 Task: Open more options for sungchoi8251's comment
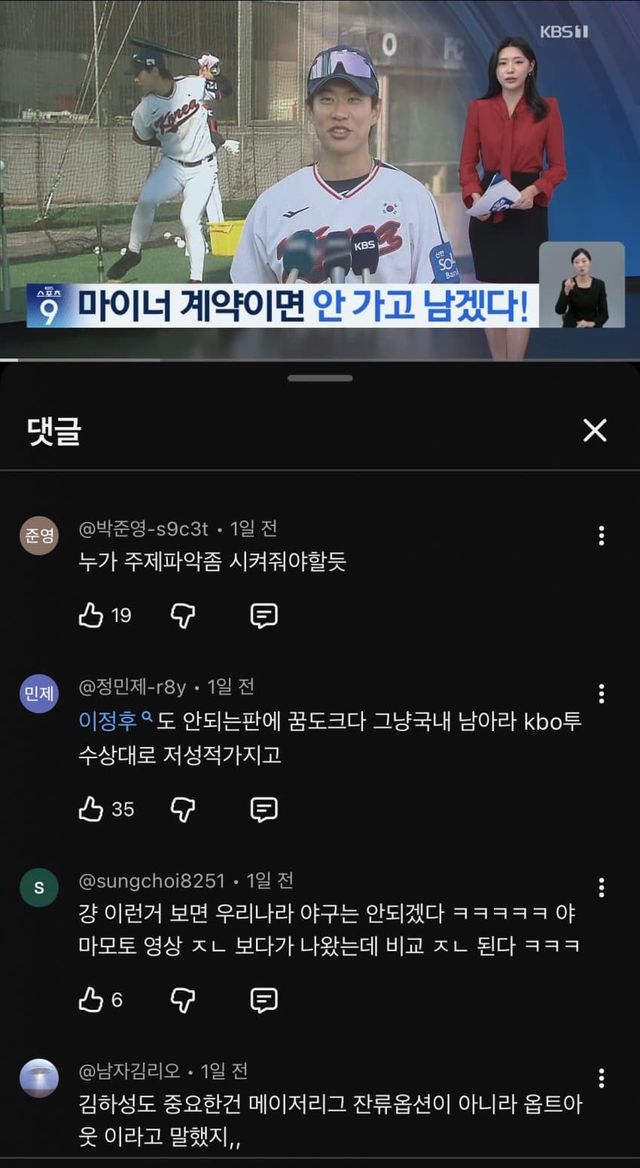tap(601, 887)
